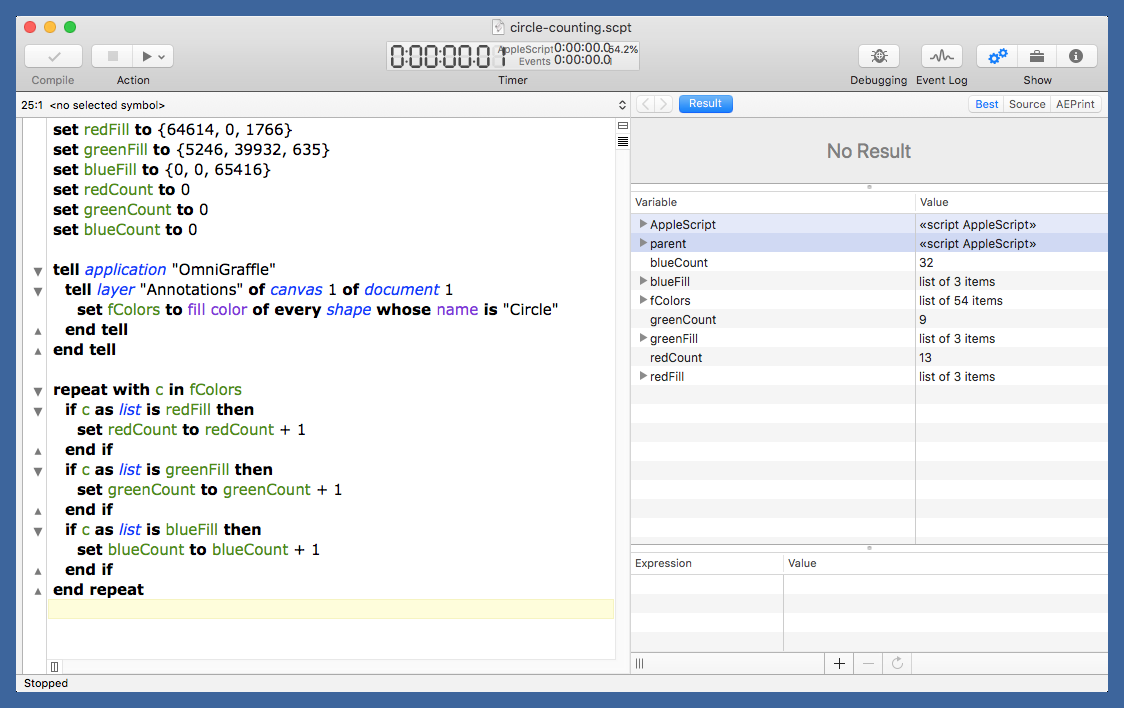Open the selected symbol dropdown

pyautogui.click(x=620, y=104)
